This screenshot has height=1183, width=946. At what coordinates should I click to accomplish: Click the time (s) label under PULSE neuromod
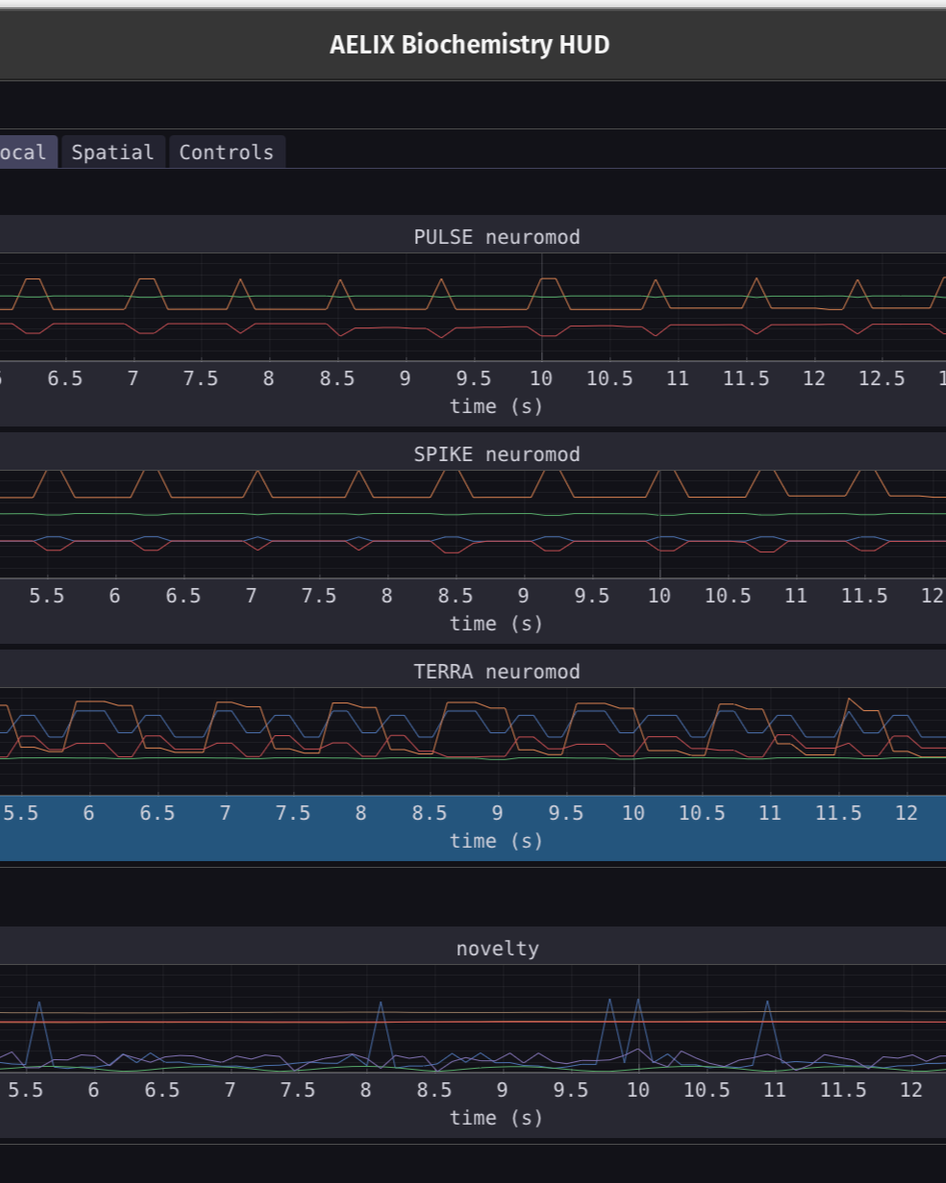coord(496,407)
